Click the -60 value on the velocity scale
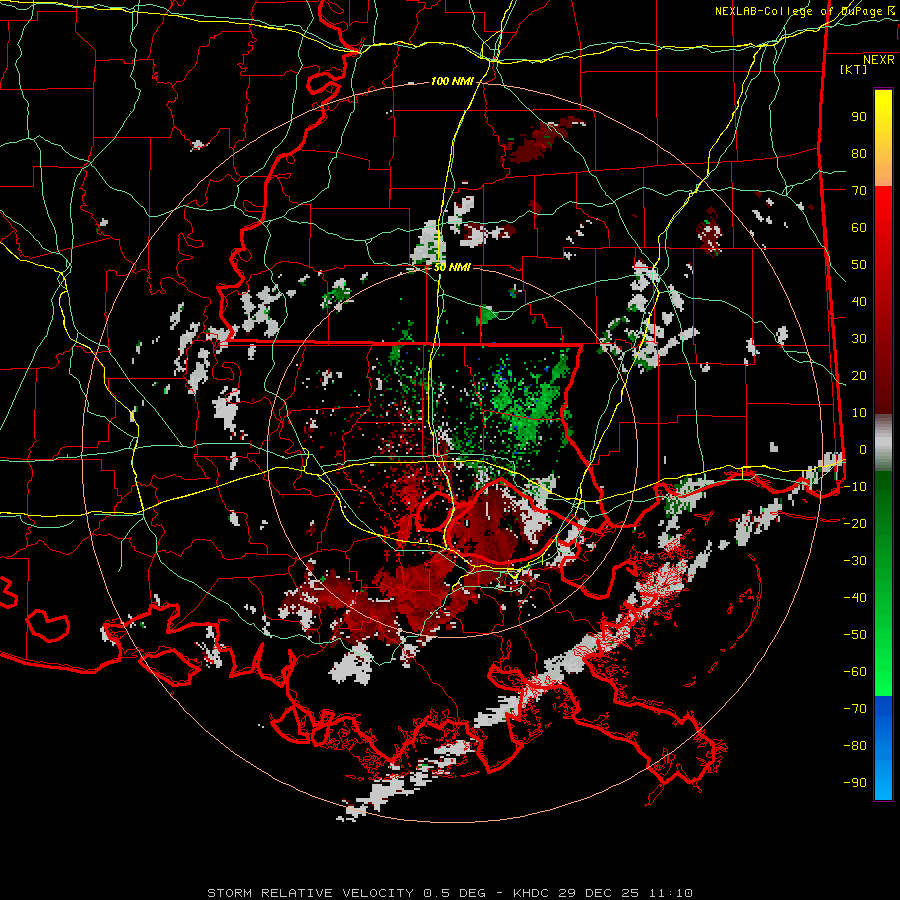The image size is (900, 900). (x=855, y=672)
